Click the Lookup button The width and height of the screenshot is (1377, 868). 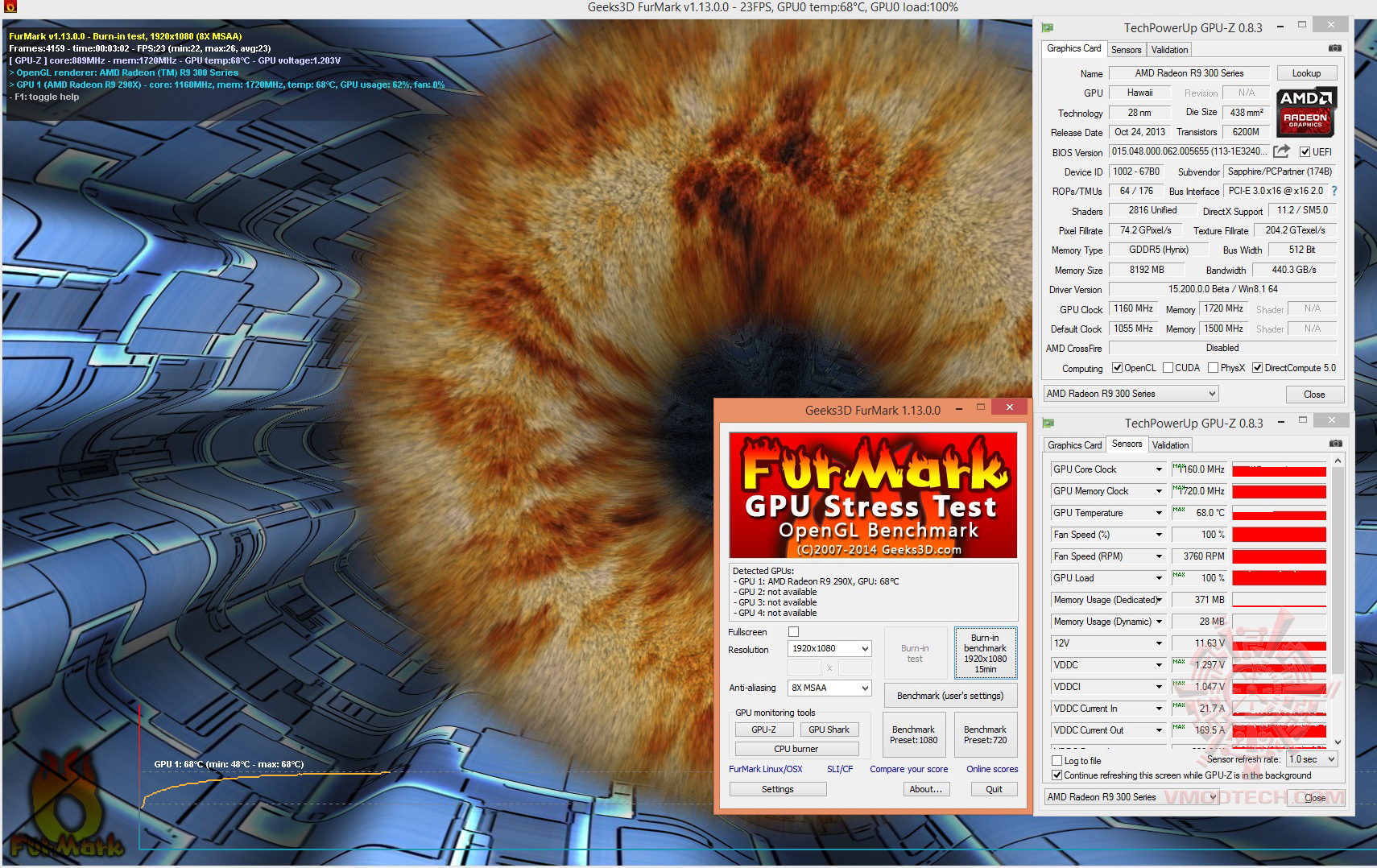1306,73
